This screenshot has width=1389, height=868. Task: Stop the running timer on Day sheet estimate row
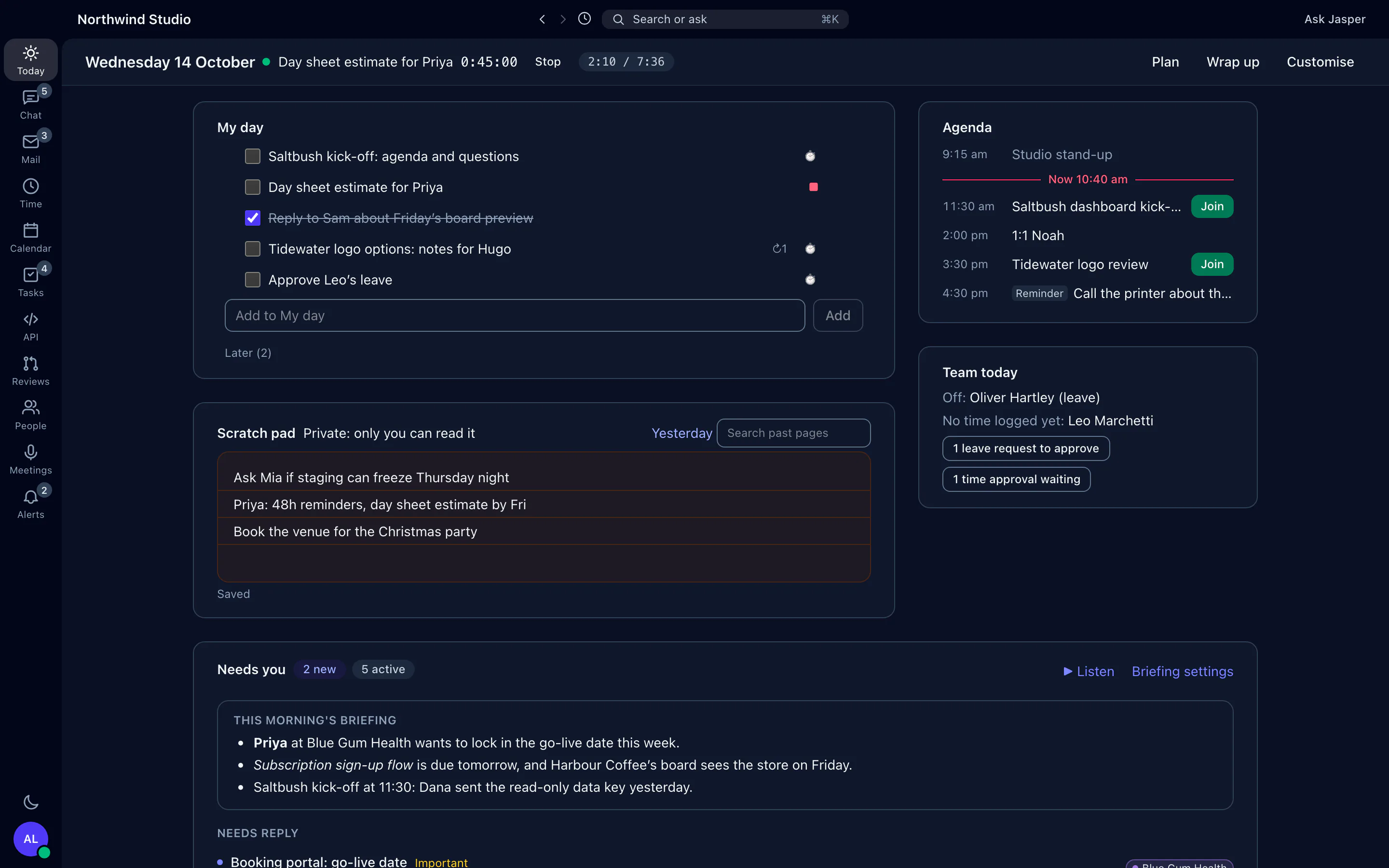813,187
